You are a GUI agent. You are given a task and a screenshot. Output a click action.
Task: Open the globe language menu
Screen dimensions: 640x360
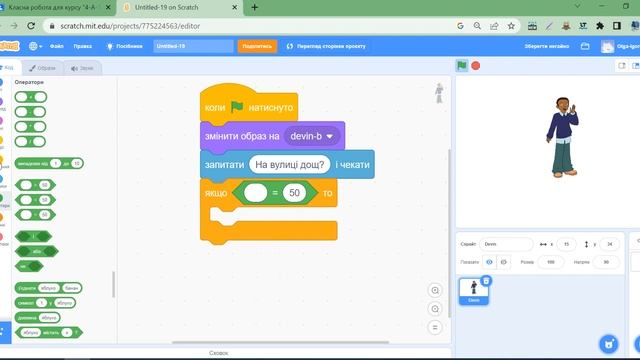pyautogui.click(x=36, y=46)
